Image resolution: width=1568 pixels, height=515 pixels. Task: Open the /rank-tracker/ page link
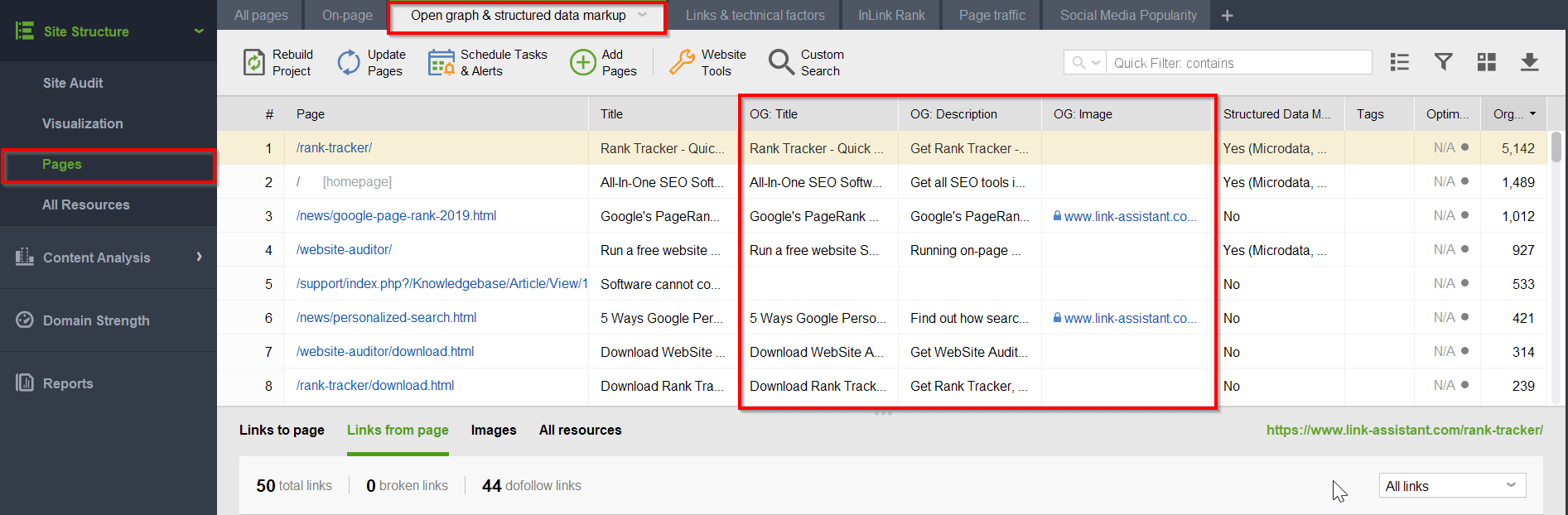click(x=334, y=147)
